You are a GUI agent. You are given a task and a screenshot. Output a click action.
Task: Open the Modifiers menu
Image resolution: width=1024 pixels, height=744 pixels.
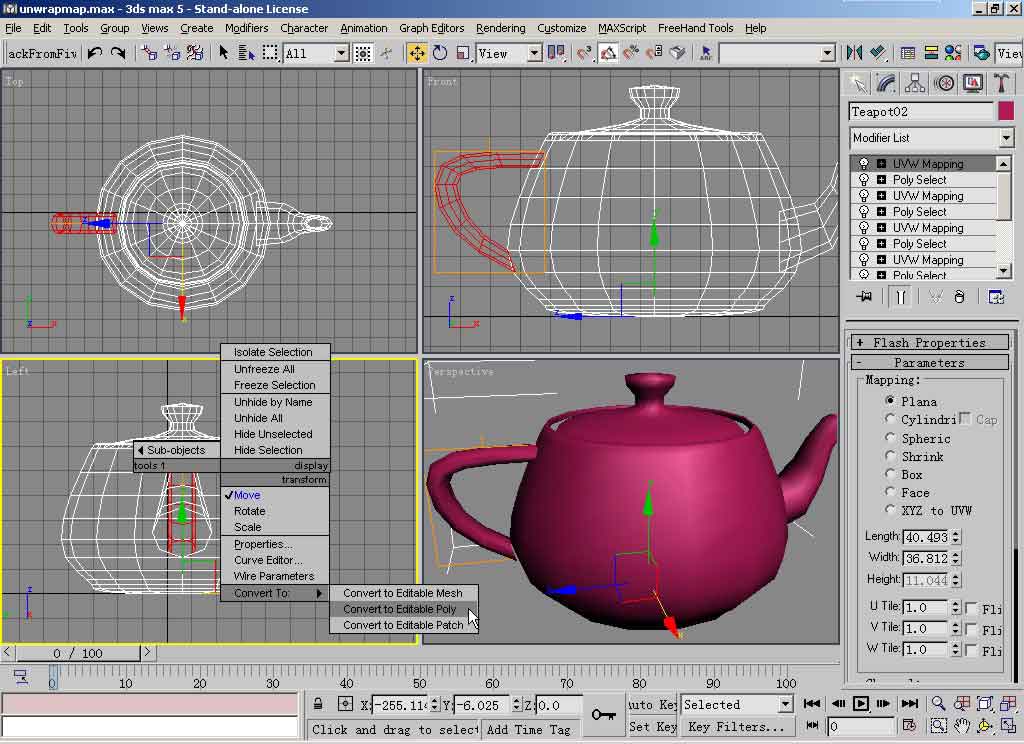pos(246,28)
